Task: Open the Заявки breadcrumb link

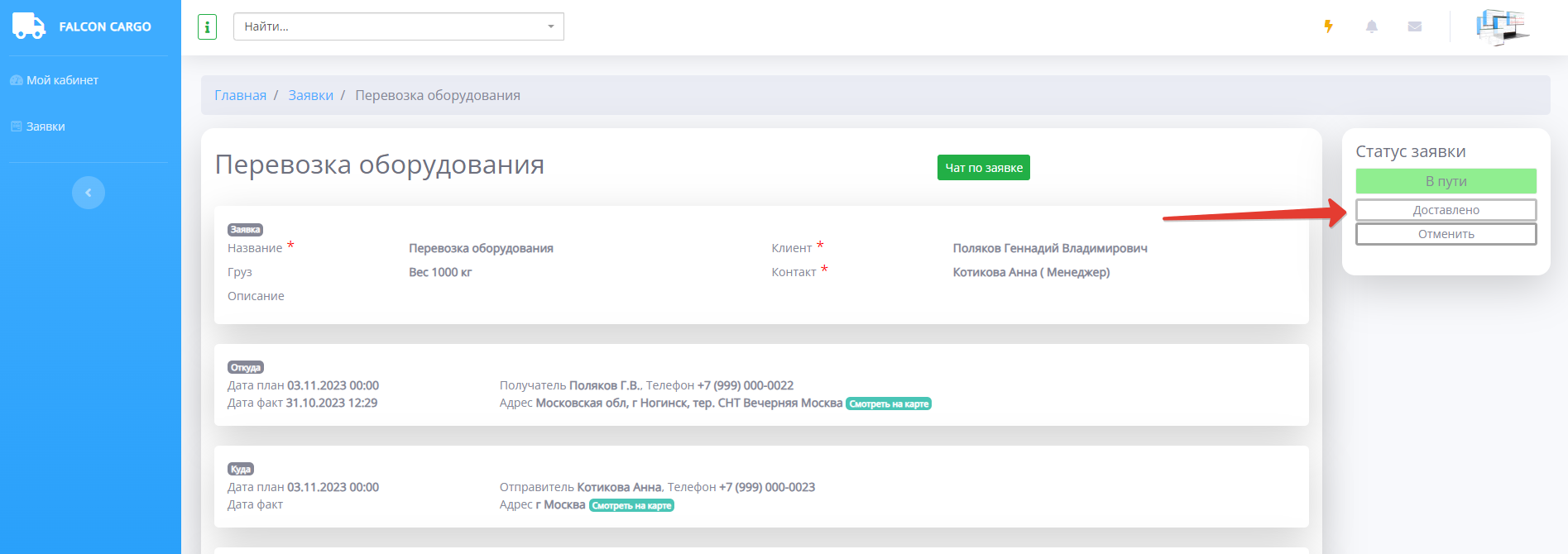Action: (x=310, y=96)
